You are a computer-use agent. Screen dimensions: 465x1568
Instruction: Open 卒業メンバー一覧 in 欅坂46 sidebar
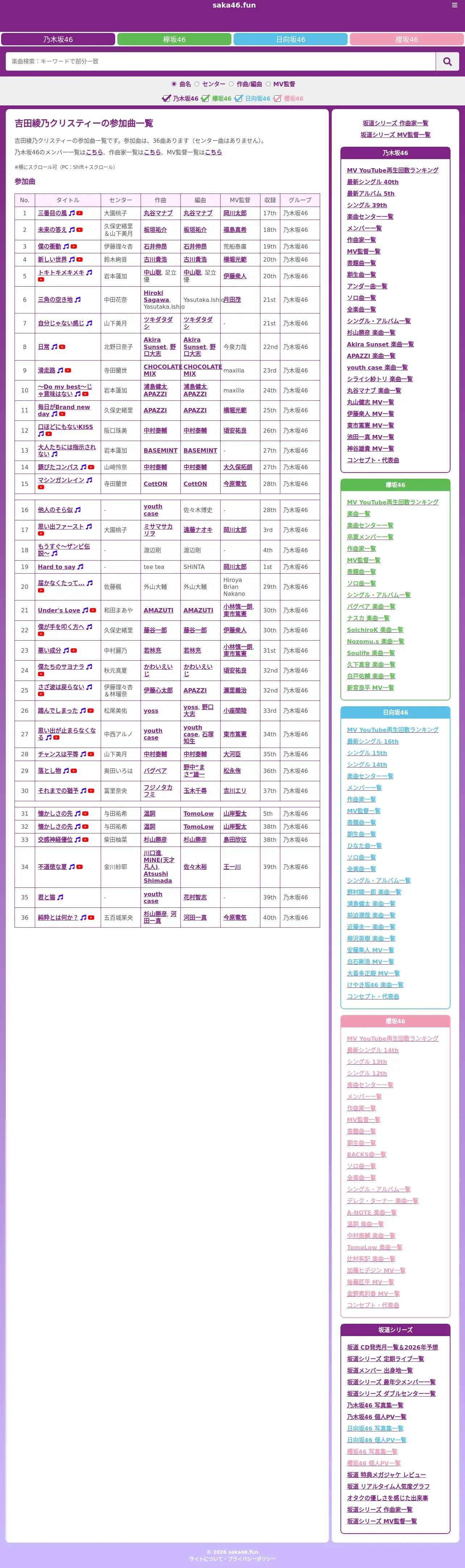pyautogui.click(x=370, y=537)
